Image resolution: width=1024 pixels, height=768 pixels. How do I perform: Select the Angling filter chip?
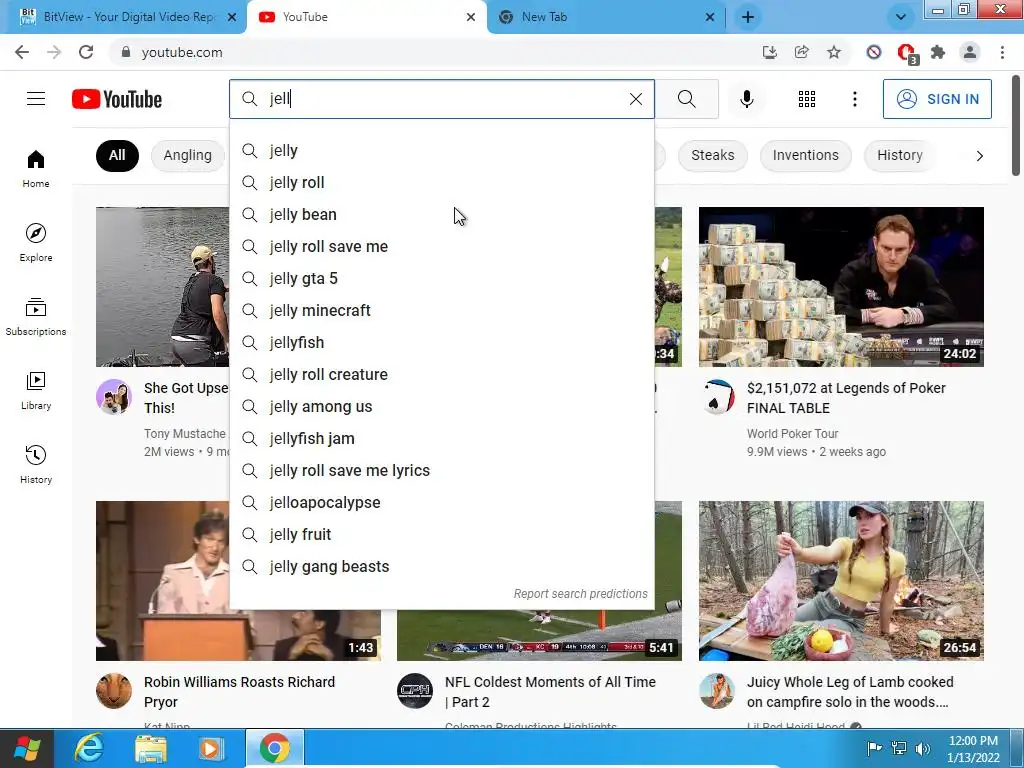point(187,155)
